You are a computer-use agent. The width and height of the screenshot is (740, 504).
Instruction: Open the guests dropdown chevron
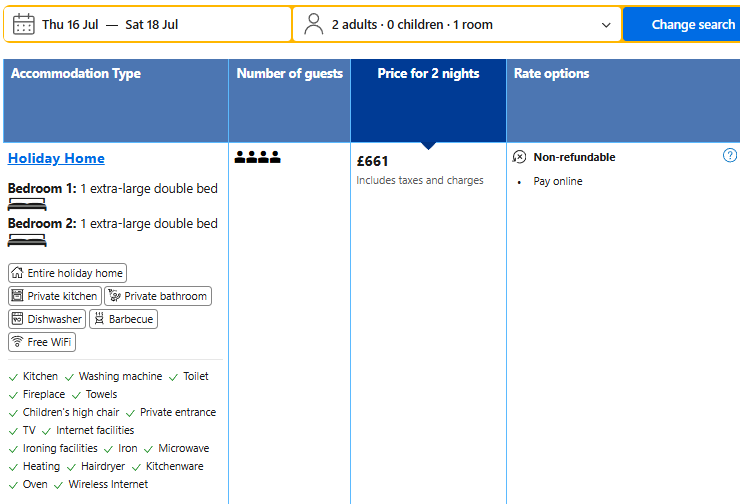[606, 25]
